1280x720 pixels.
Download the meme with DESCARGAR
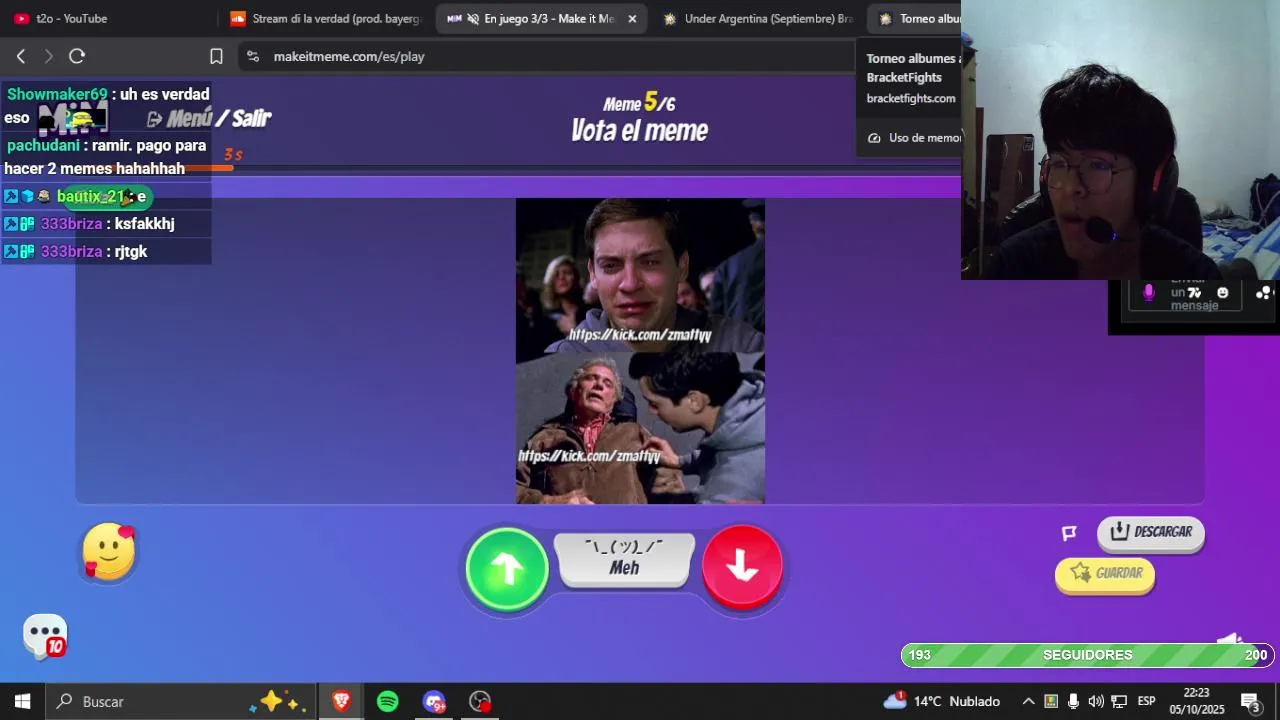pyautogui.click(x=1151, y=532)
